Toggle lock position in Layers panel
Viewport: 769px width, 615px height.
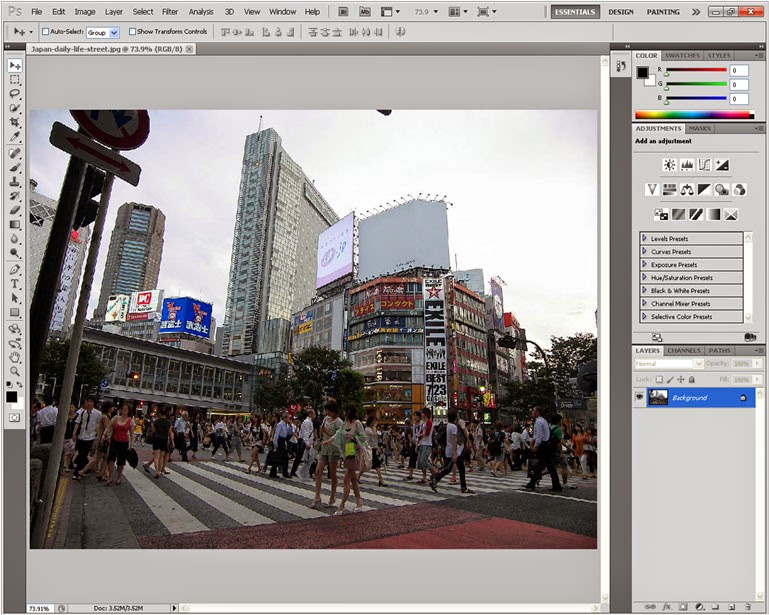[681, 380]
